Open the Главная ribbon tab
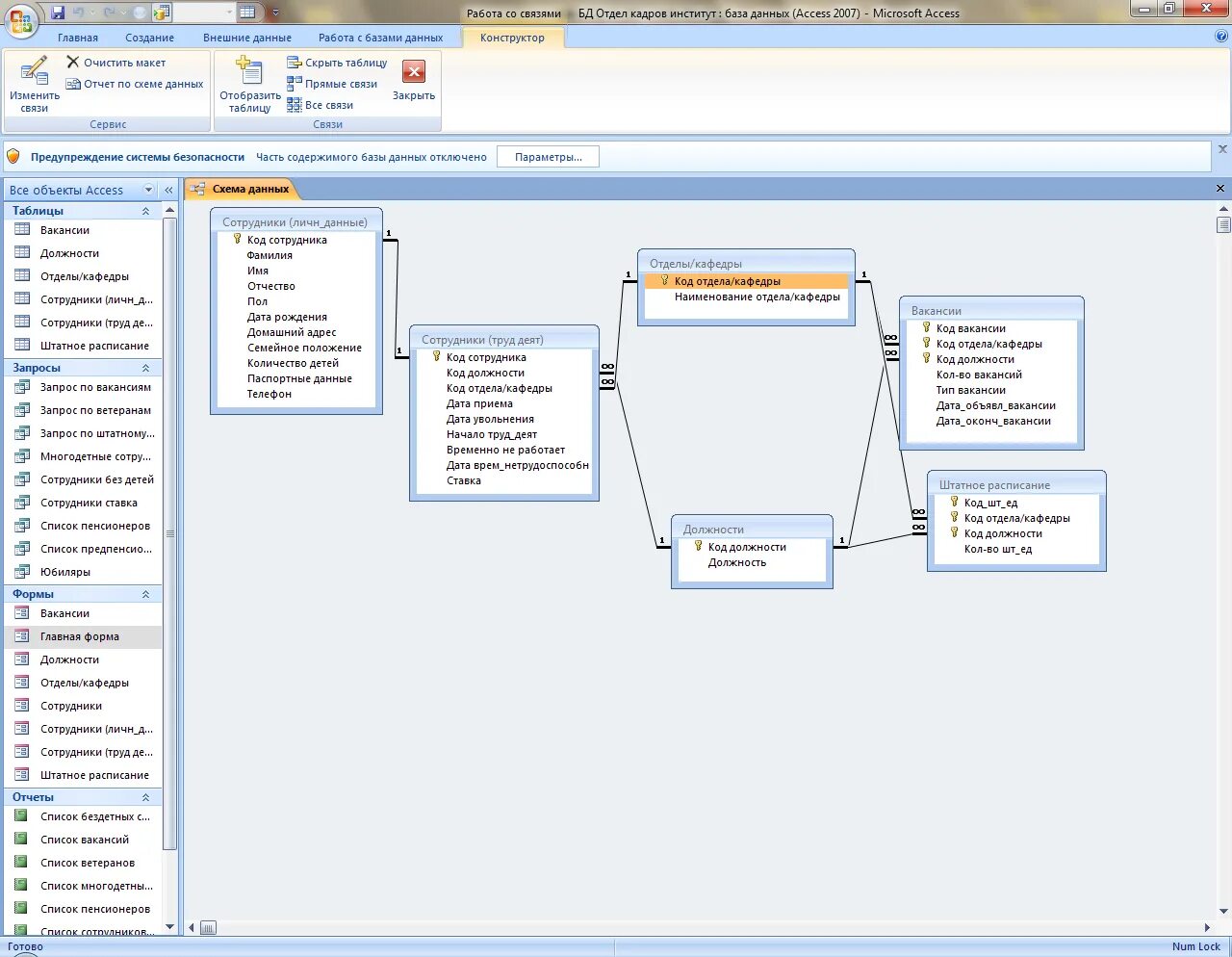The height and width of the screenshot is (957, 1232). pyautogui.click(x=78, y=38)
